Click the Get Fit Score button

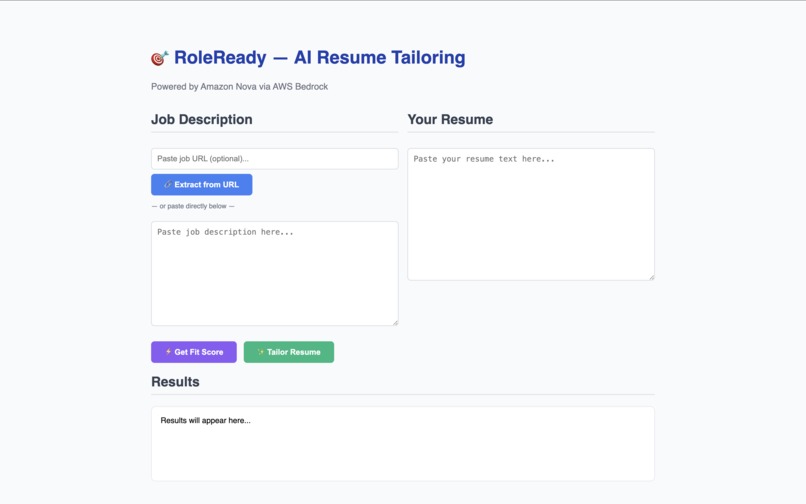194,352
